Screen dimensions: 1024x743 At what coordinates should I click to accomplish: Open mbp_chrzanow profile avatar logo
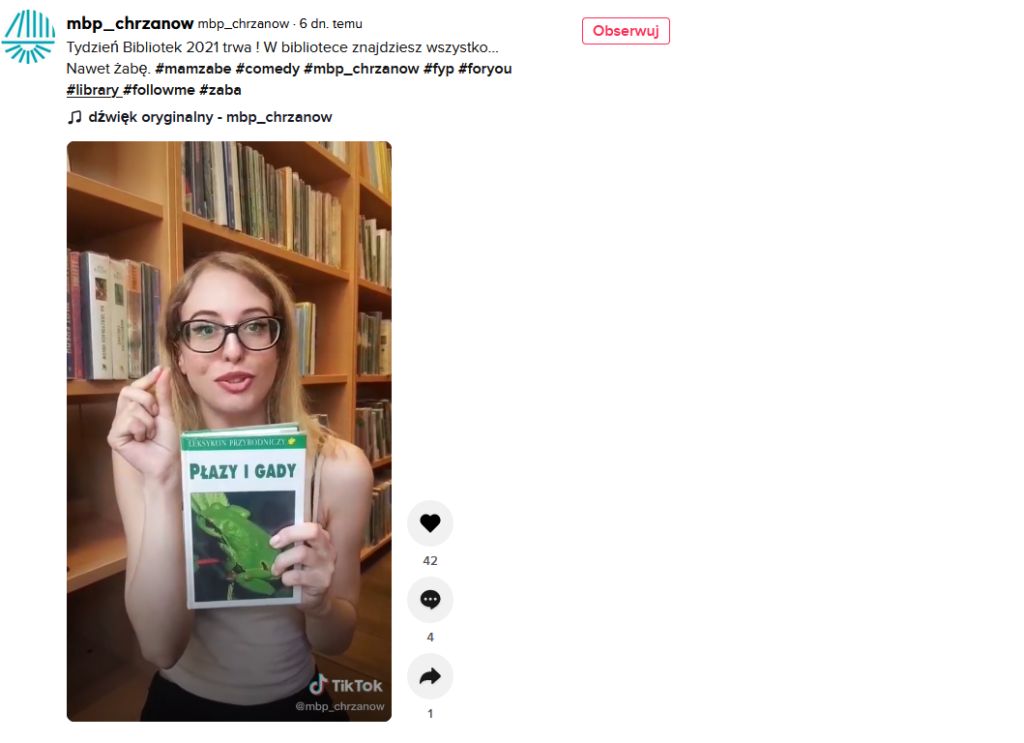[x=28, y=37]
